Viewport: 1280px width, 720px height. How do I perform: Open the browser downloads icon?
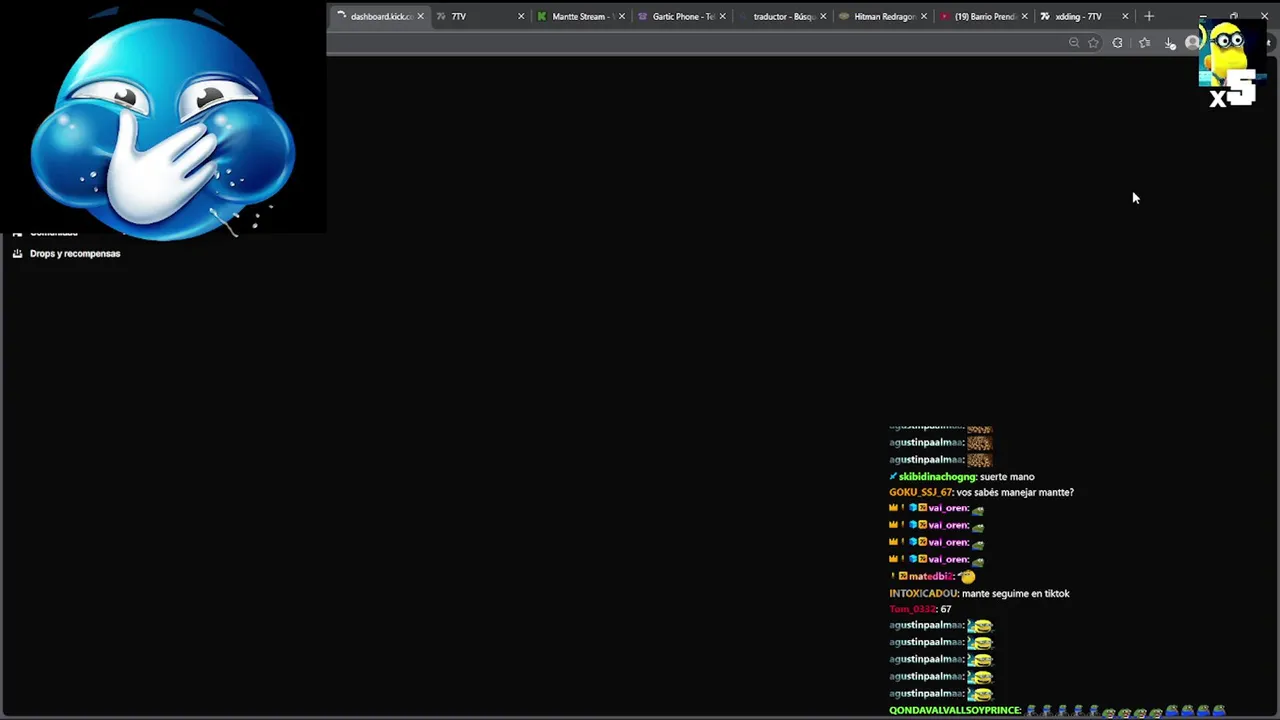click(x=1170, y=43)
